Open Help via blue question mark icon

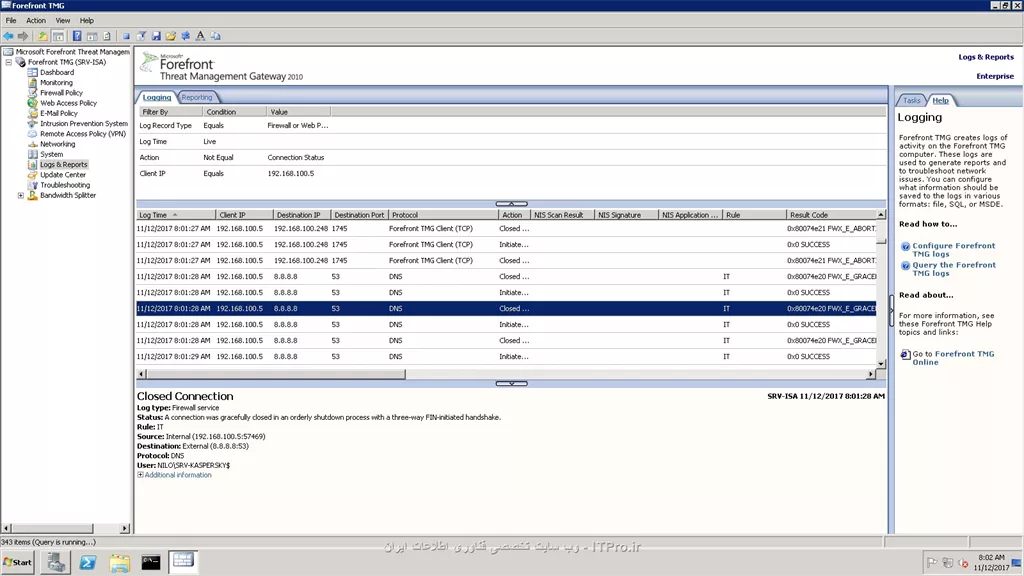tap(77, 36)
